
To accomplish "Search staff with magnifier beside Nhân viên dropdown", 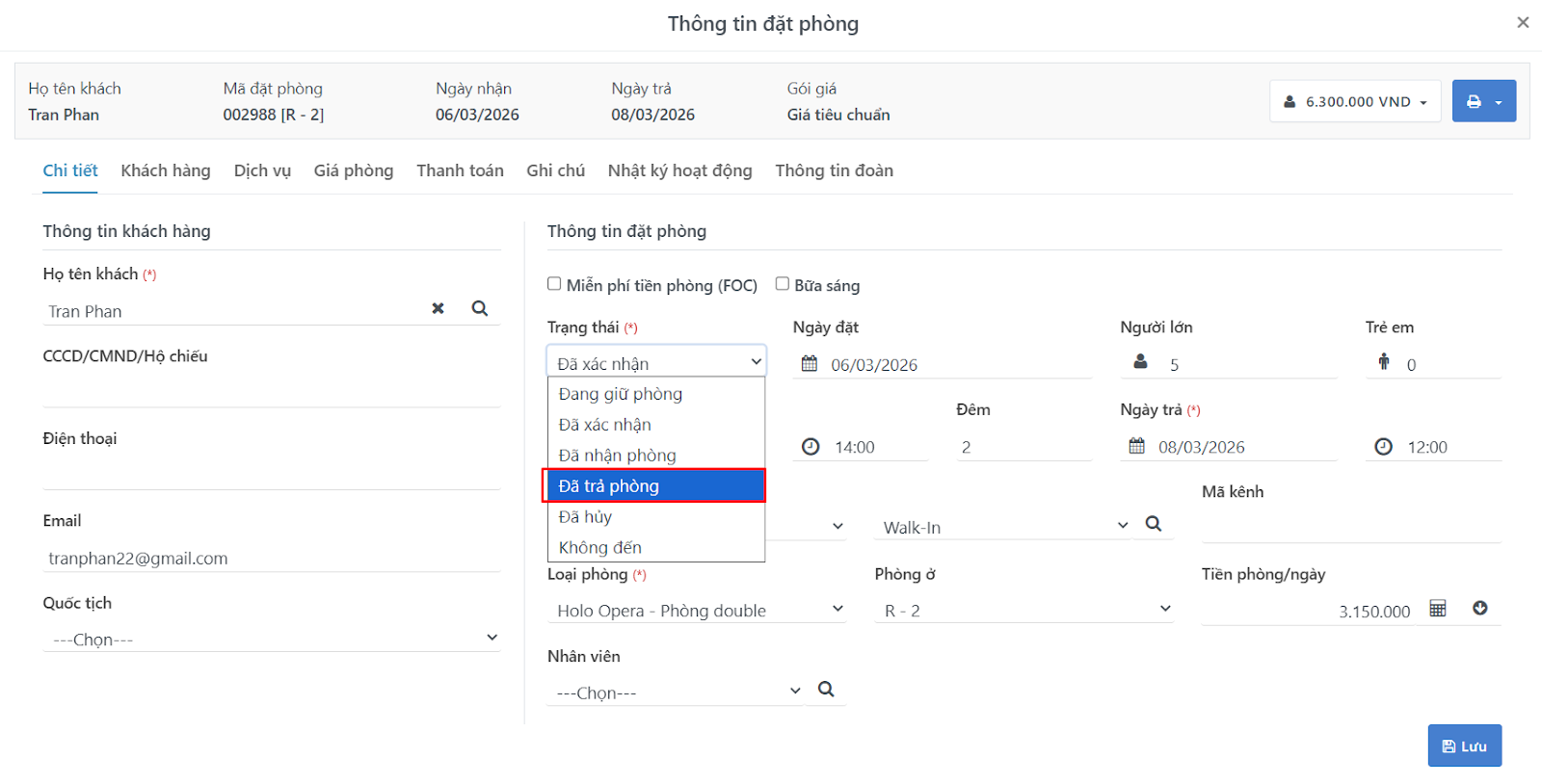I will pos(826,690).
